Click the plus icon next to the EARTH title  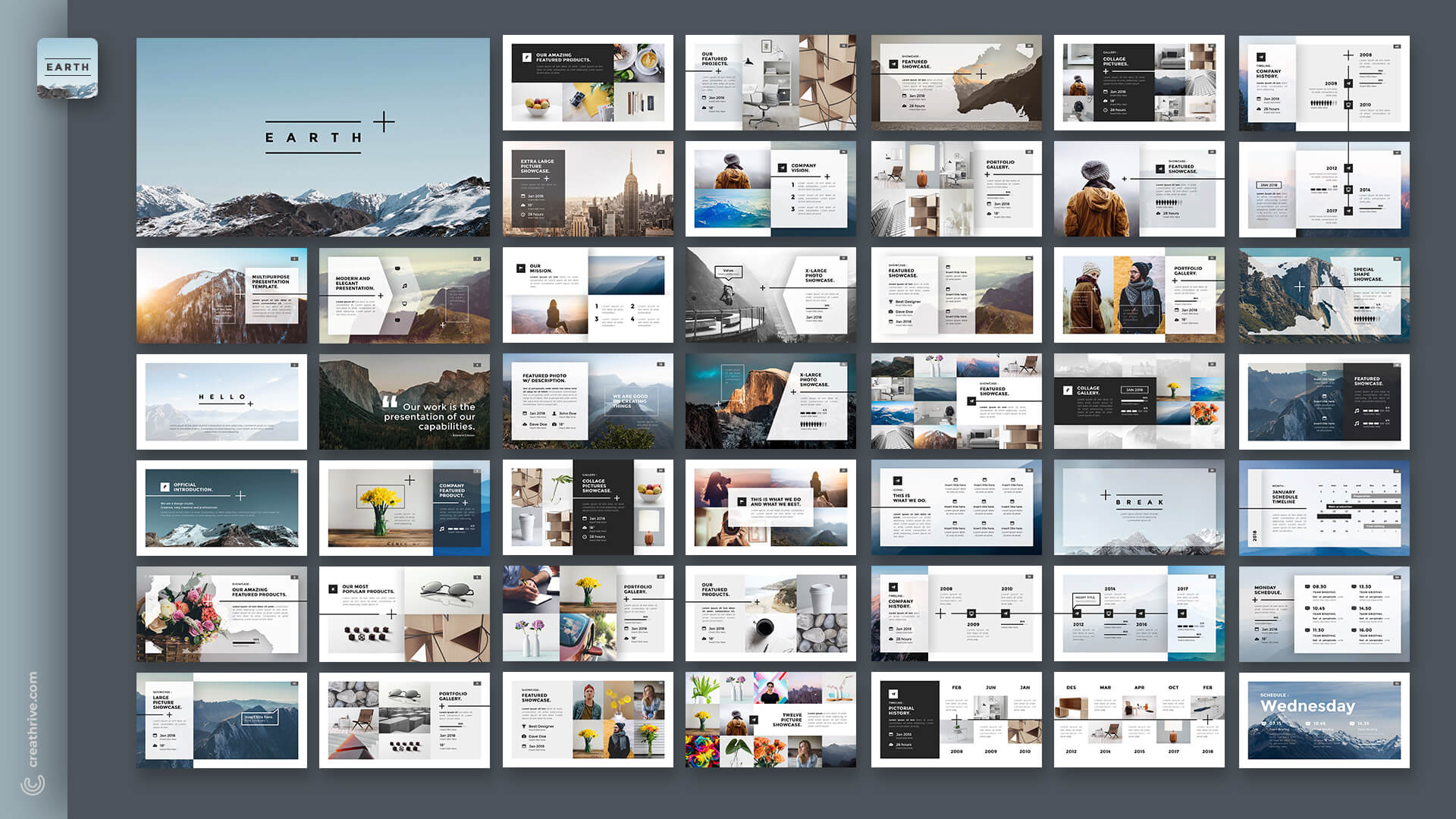pyautogui.click(x=385, y=120)
